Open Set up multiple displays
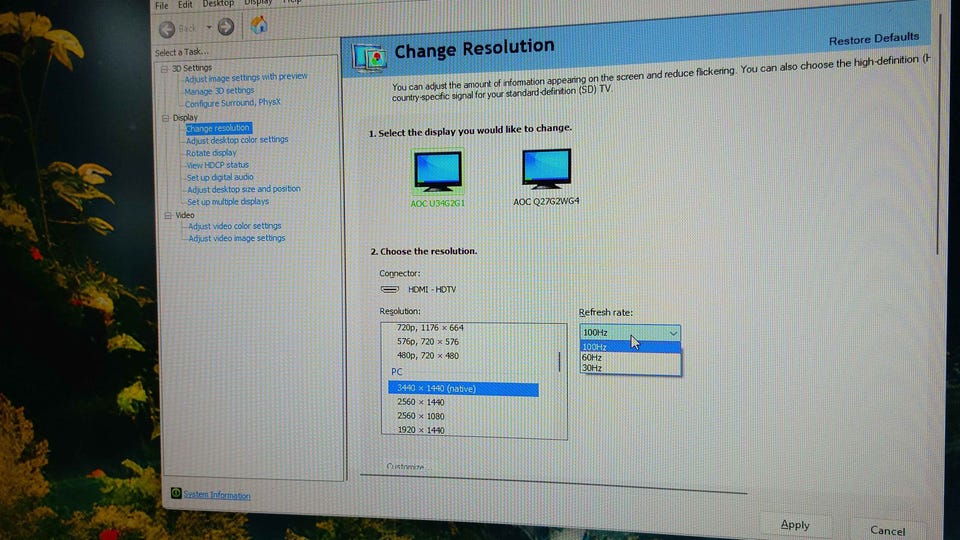 (x=228, y=202)
